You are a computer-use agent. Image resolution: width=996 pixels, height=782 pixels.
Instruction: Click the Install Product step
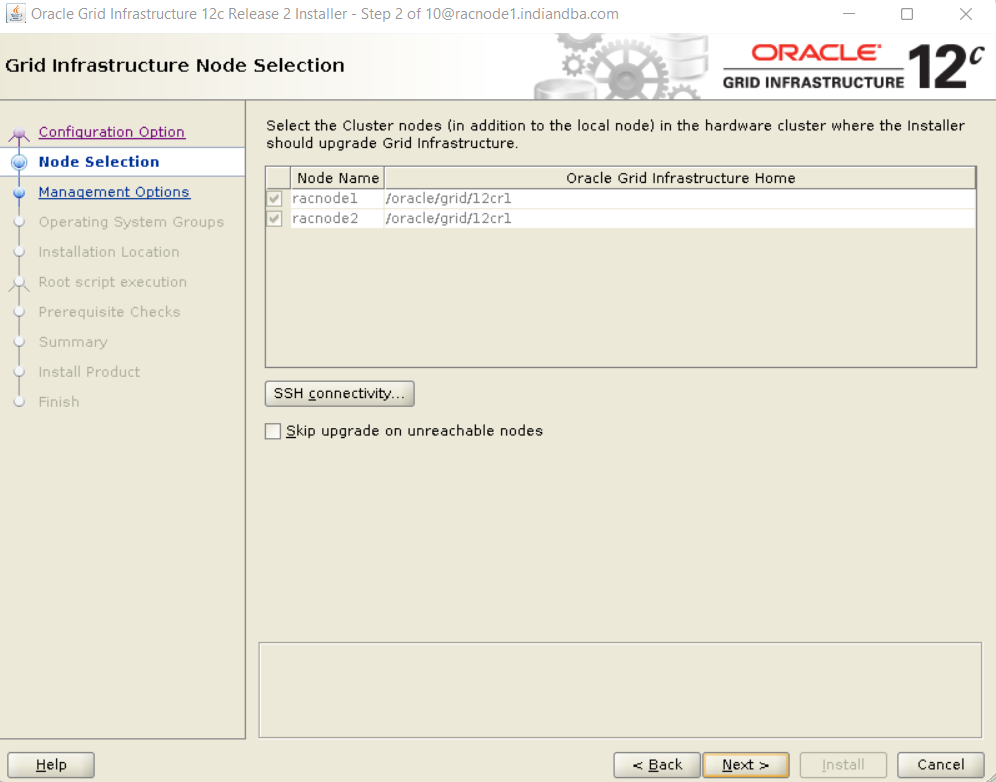click(89, 372)
